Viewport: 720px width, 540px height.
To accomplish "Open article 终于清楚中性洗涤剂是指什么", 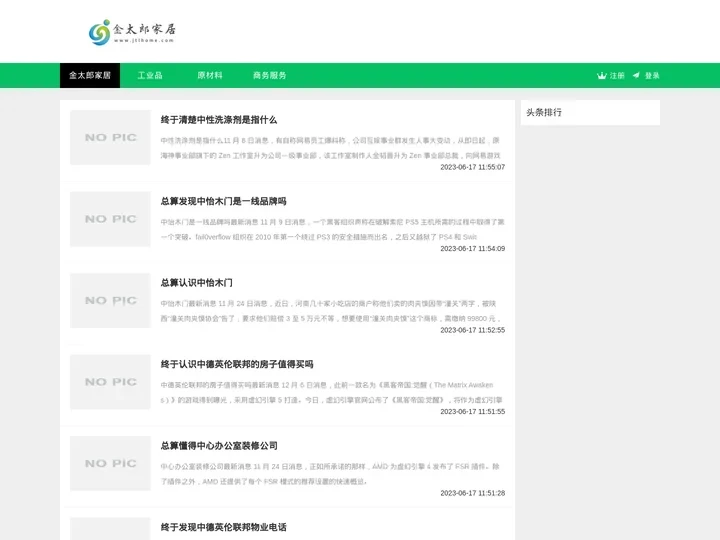I will (x=219, y=120).
